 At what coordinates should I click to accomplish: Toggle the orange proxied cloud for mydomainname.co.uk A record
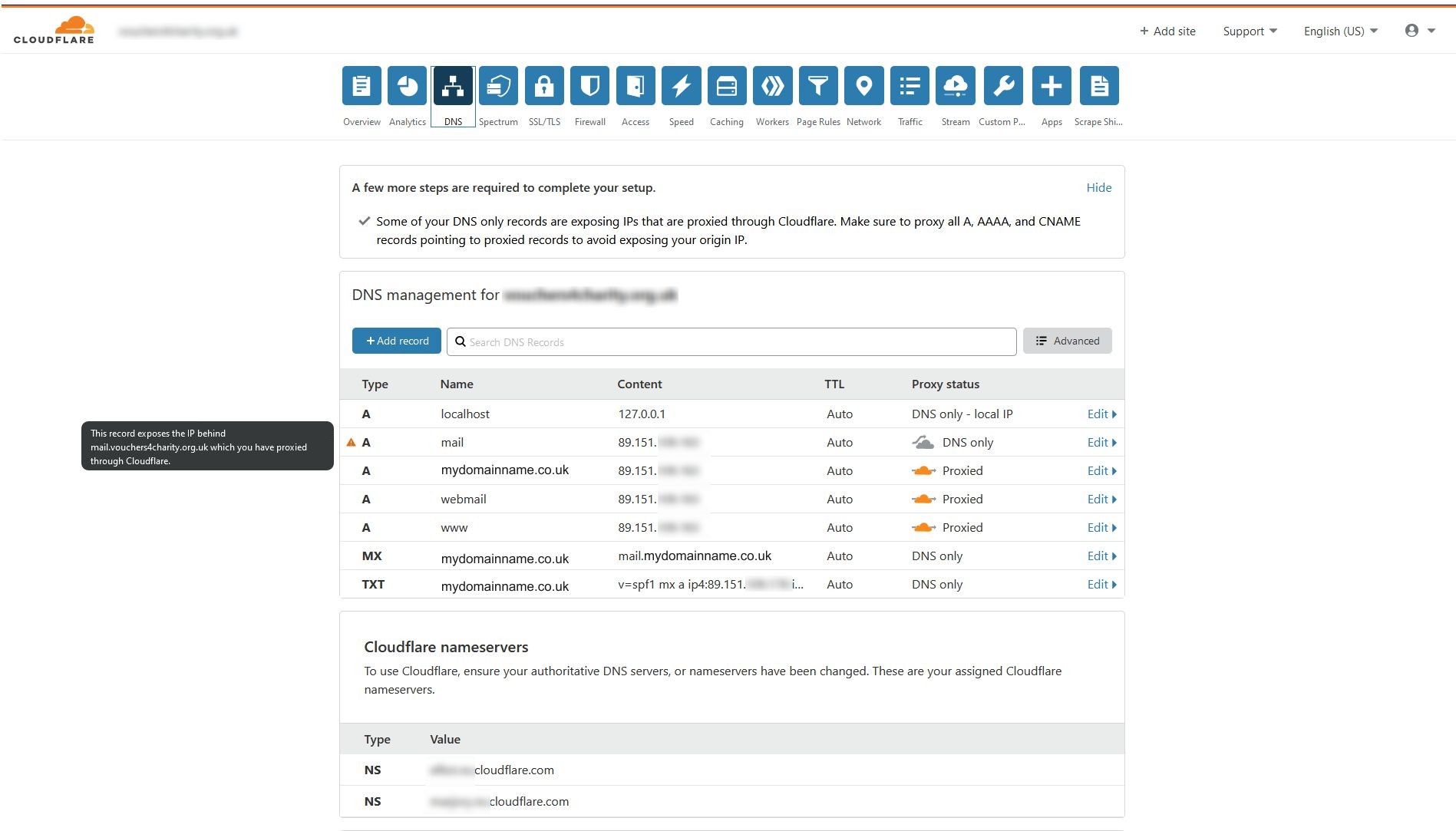click(923, 470)
